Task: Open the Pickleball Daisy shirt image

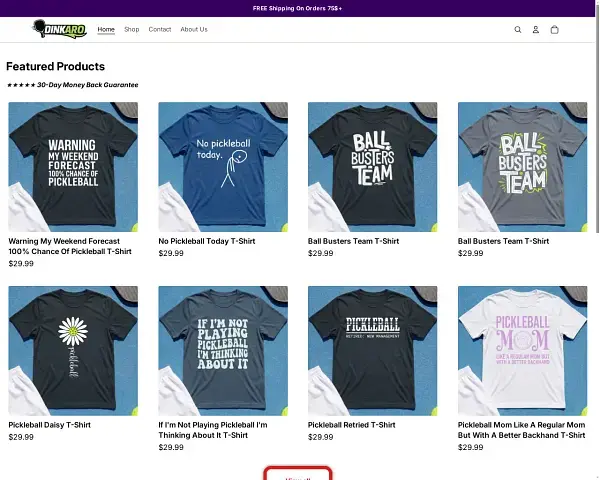Action: (x=73, y=350)
